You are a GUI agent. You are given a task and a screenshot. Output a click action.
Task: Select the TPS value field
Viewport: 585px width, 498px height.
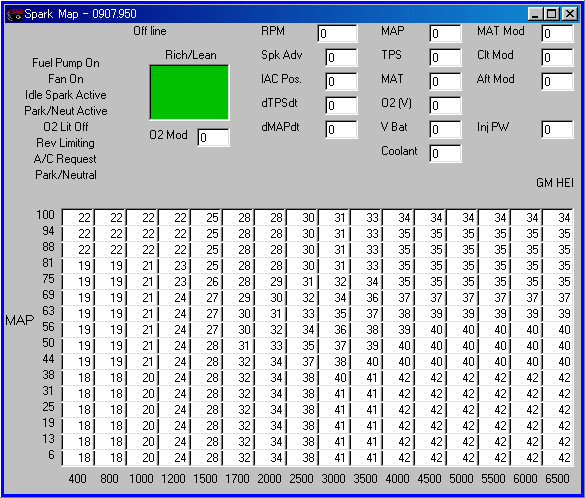coord(445,57)
